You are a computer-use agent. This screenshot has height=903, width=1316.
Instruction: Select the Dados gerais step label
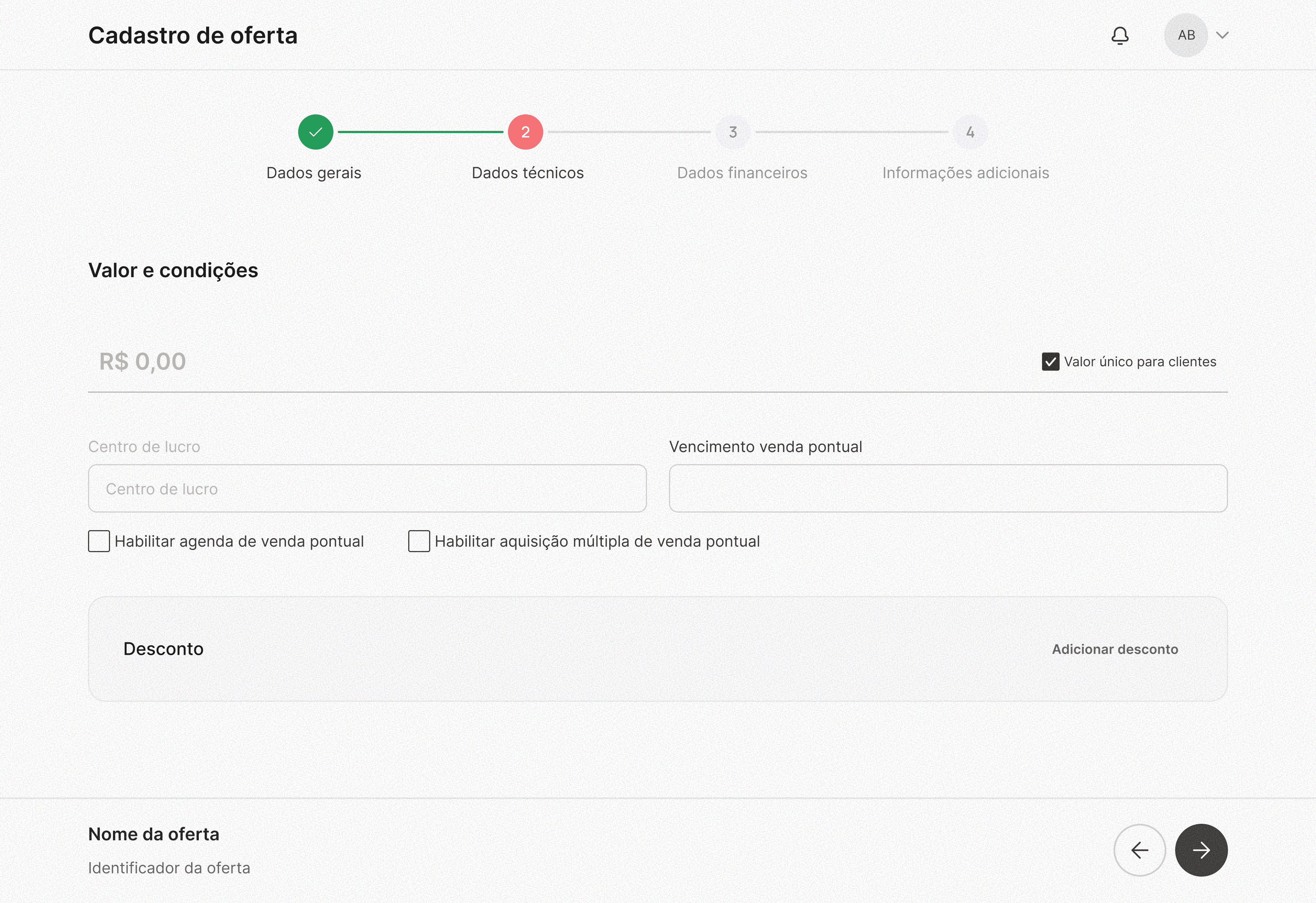pyautogui.click(x=314, y=173)
